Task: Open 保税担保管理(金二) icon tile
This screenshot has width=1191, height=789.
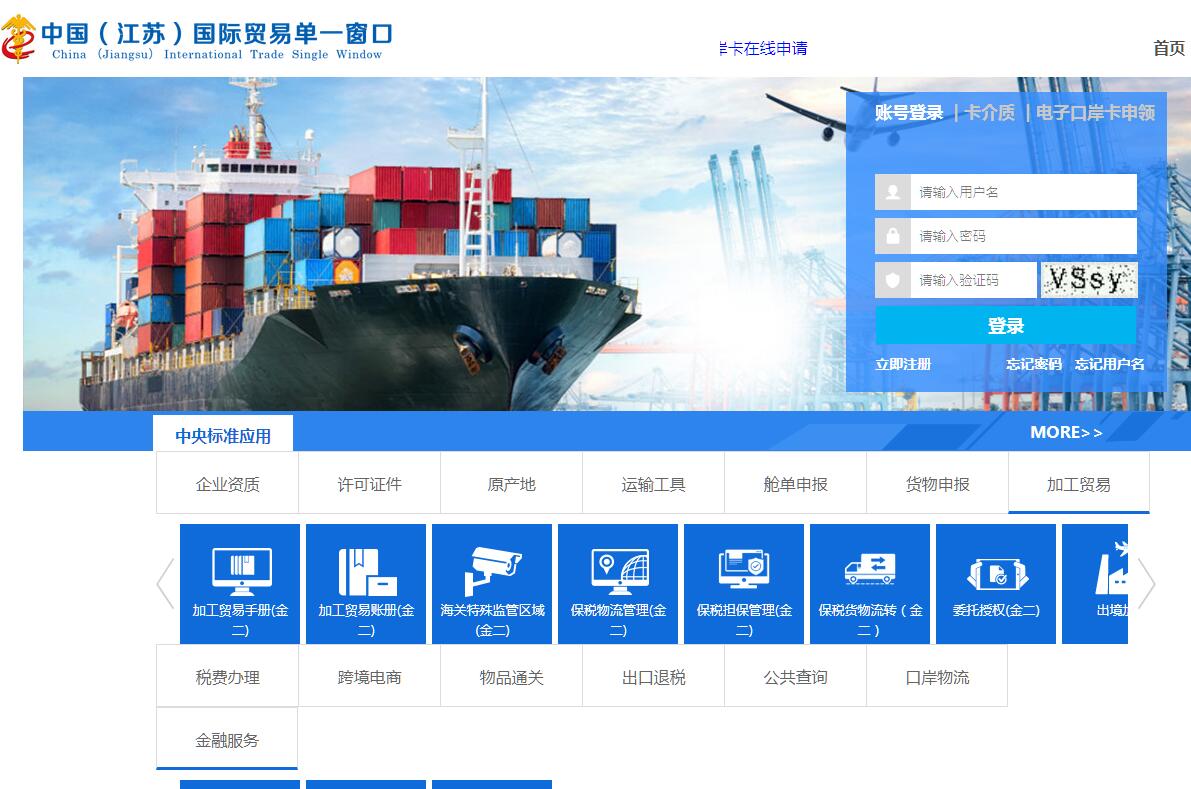Action: point(744,584)
